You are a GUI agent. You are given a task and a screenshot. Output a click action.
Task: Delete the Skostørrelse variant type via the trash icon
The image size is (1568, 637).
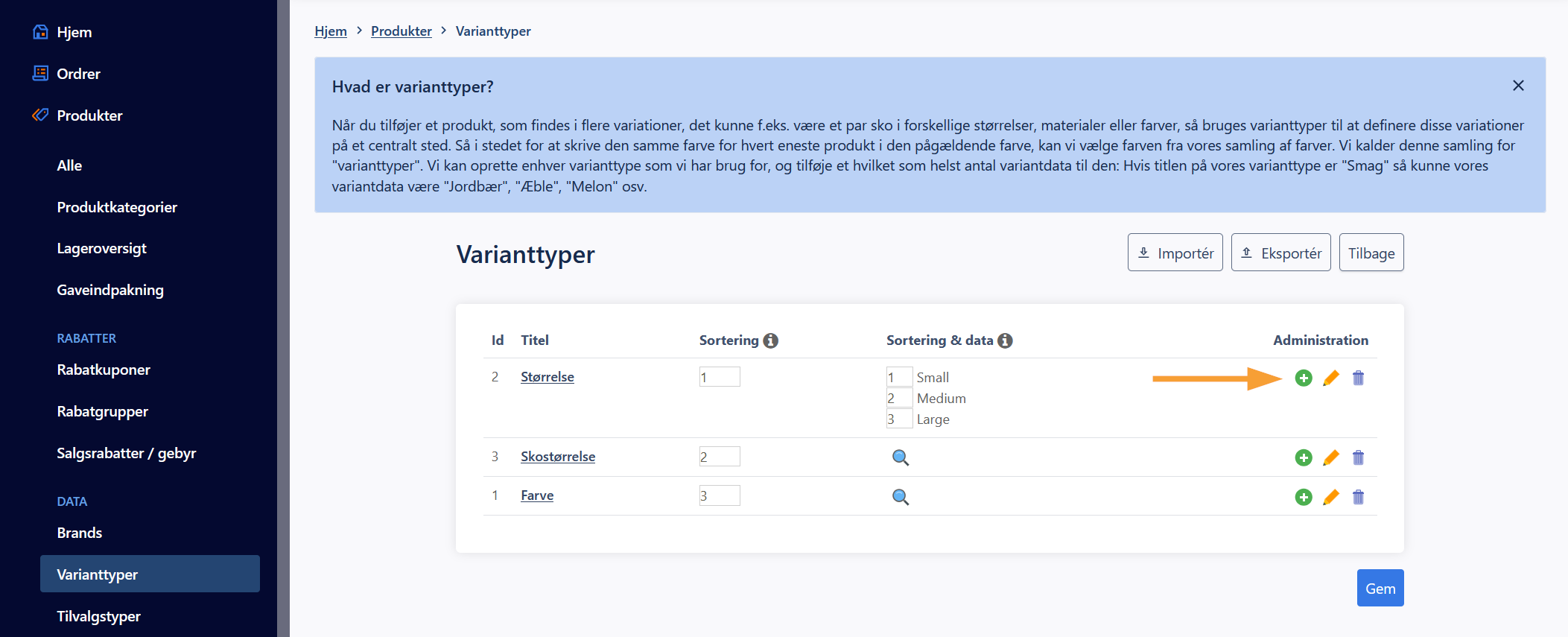(x=1358, y=457)
